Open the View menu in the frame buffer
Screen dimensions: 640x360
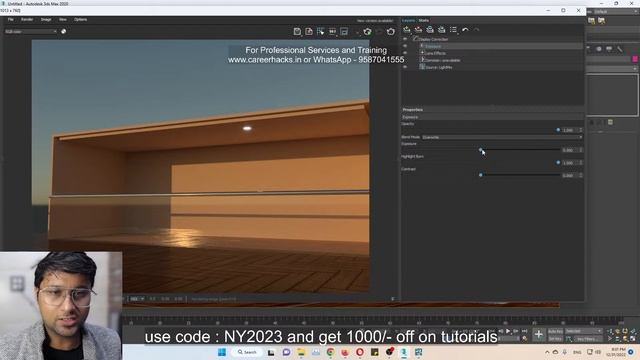(62, 20)
